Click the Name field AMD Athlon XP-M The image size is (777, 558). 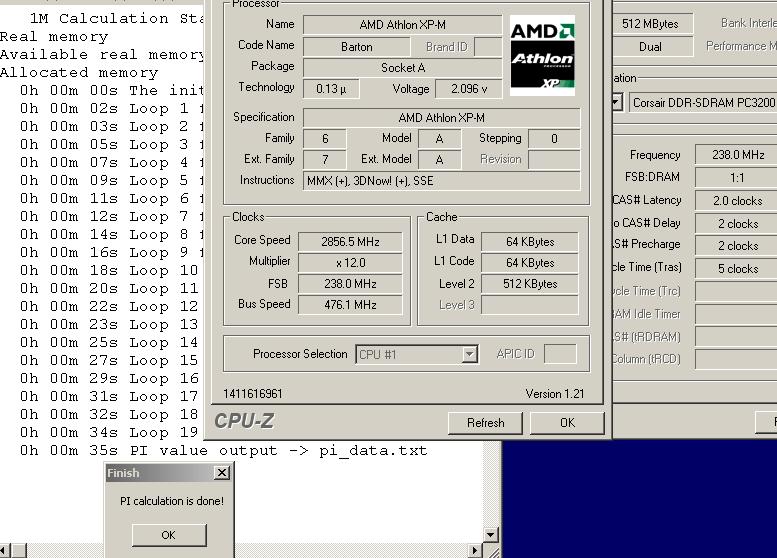click(x=402, y=25)
